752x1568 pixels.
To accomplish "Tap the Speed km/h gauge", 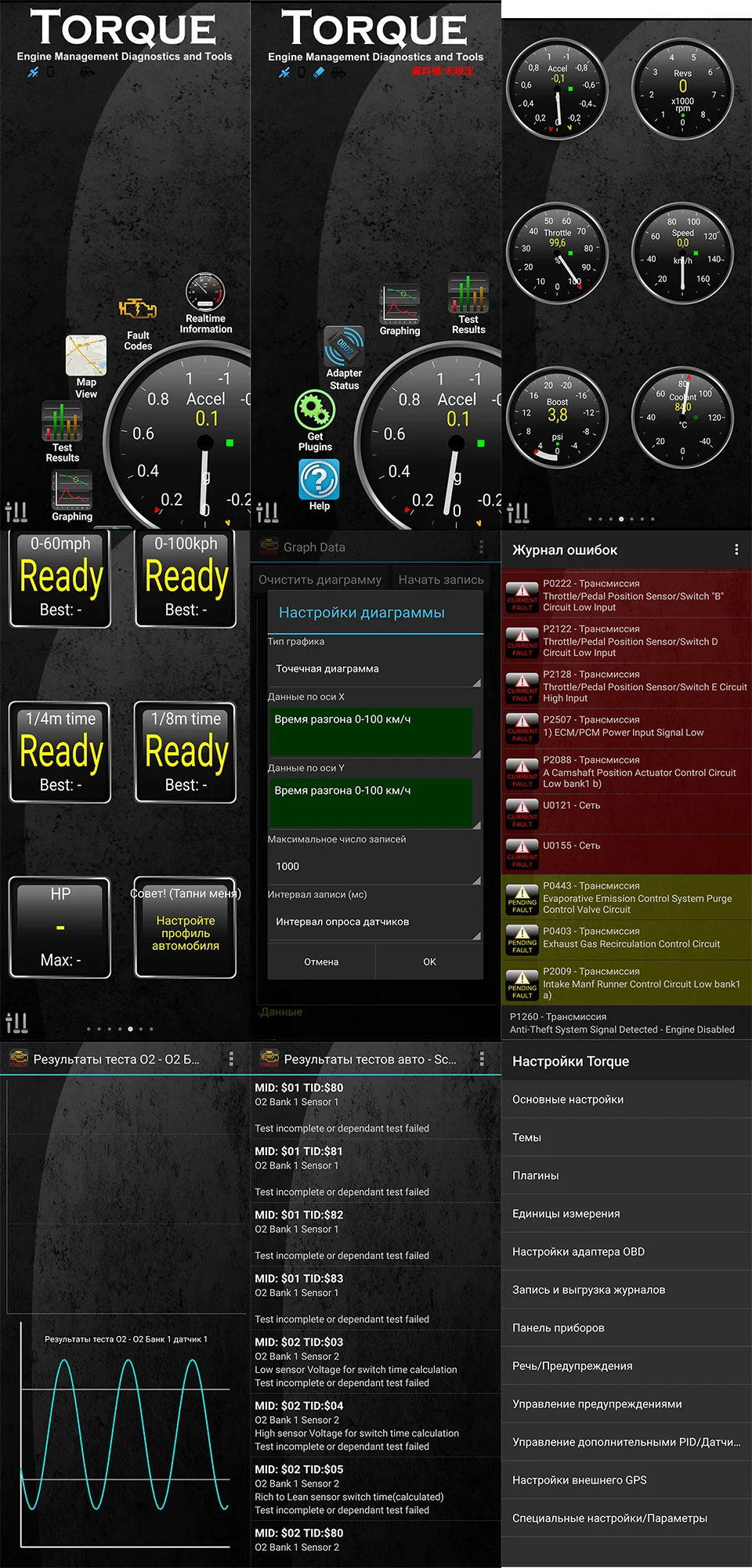I will click(682, 253).
